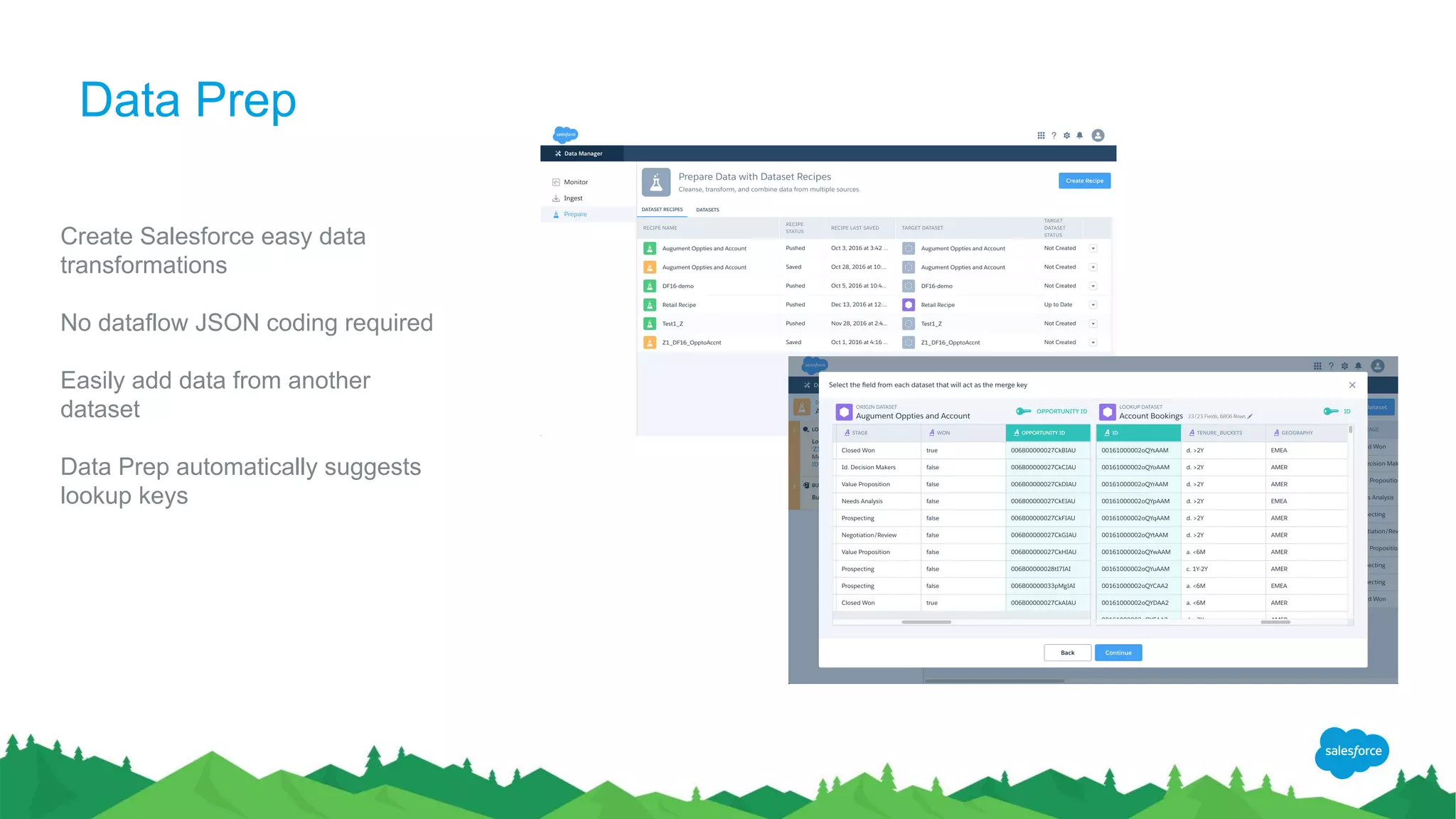
Task: Click purple Lookup Dataset icon in merge dialog
Action: [1108, 412]
